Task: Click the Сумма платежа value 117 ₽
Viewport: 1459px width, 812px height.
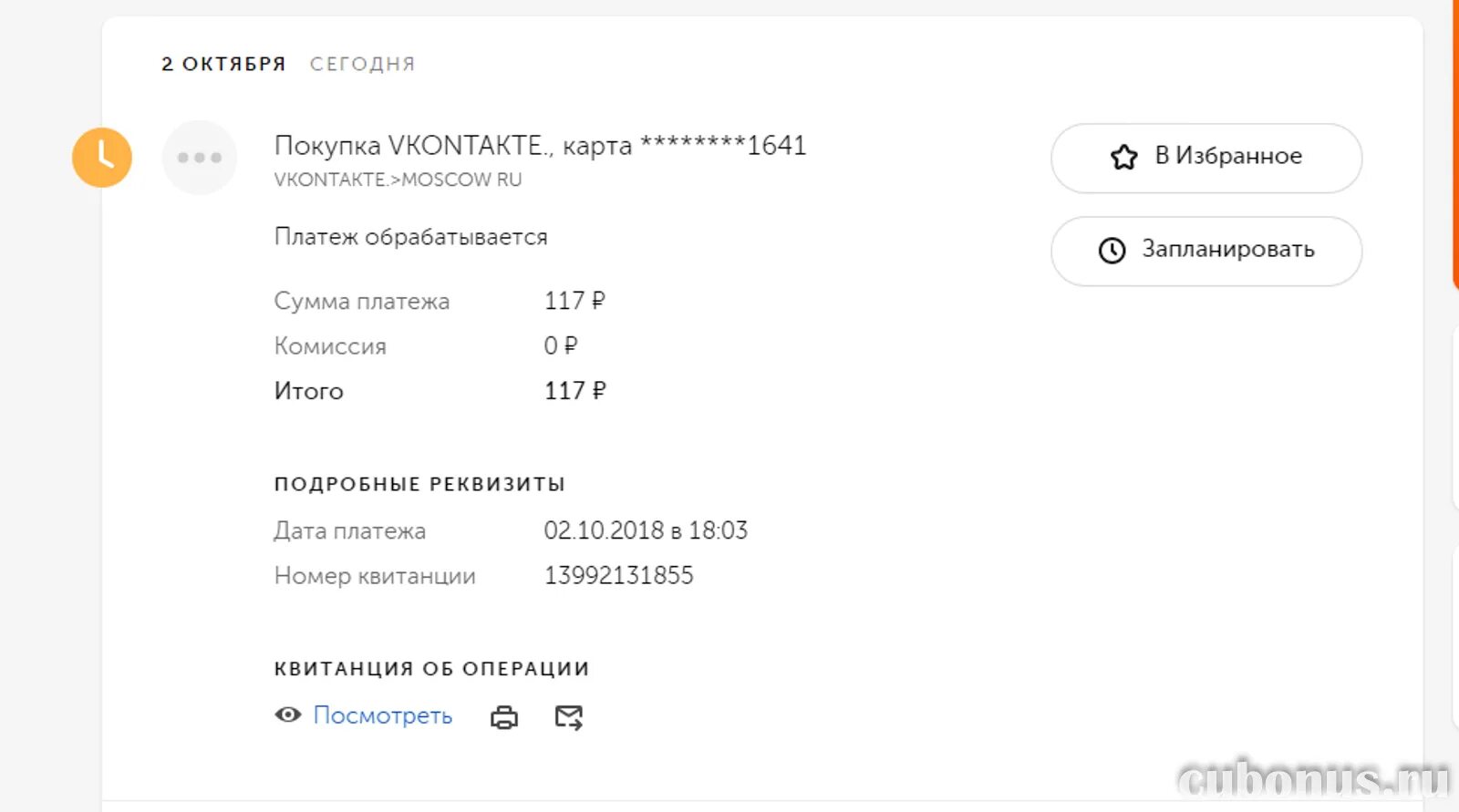Action: 574,301
